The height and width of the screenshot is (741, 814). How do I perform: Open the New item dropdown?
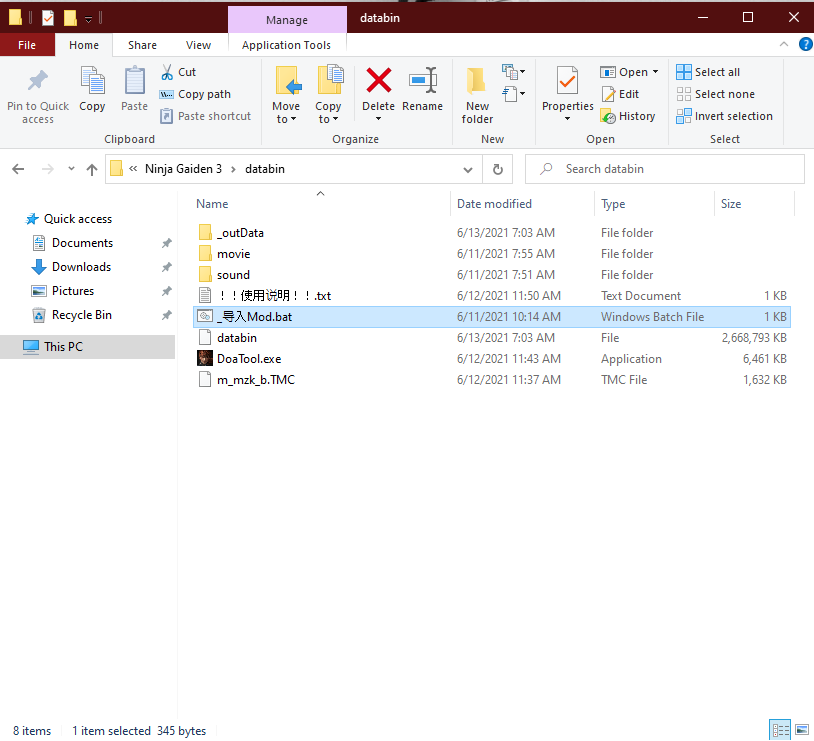click(x=513, y=72)
